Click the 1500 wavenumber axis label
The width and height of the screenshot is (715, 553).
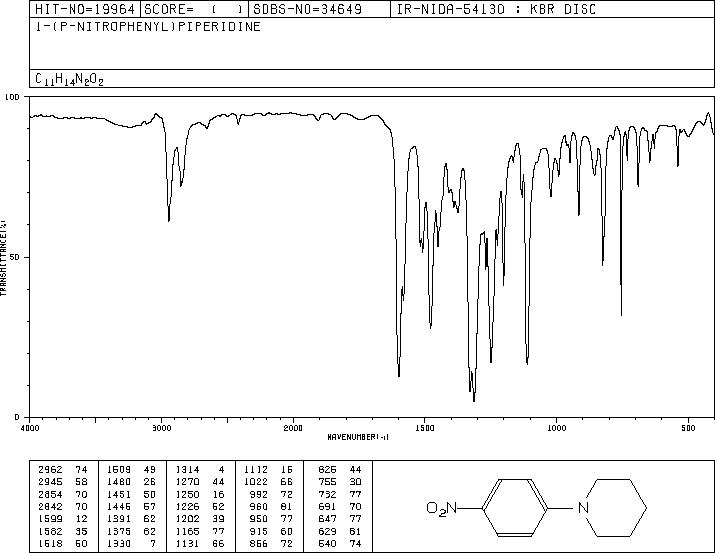425,428
